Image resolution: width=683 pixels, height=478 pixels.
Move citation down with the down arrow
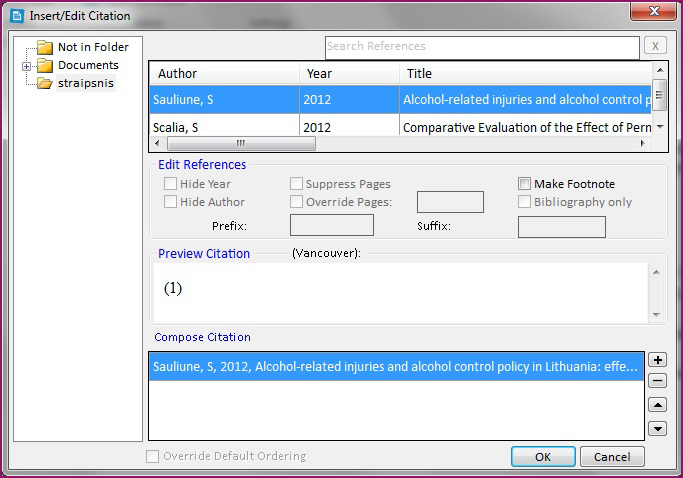click(657, 429)
